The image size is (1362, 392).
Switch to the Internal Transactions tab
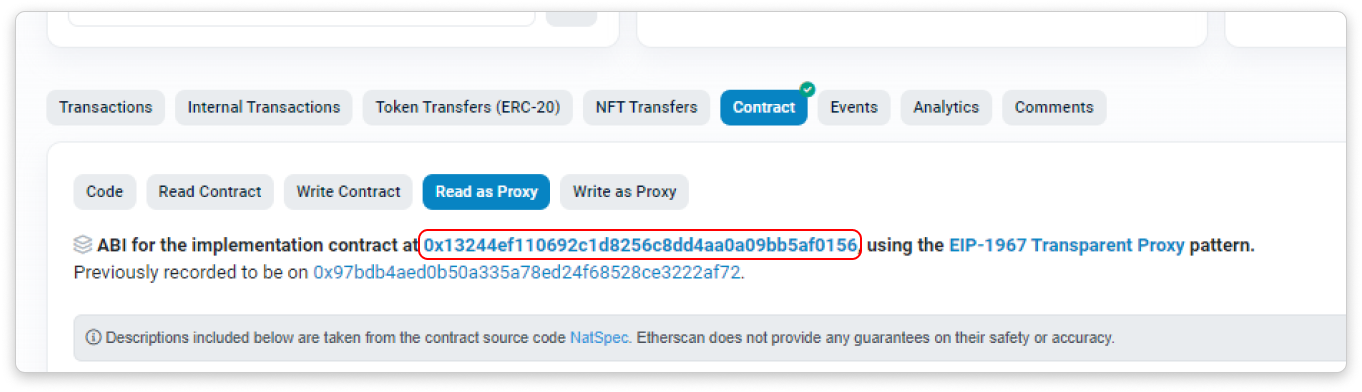264,107
